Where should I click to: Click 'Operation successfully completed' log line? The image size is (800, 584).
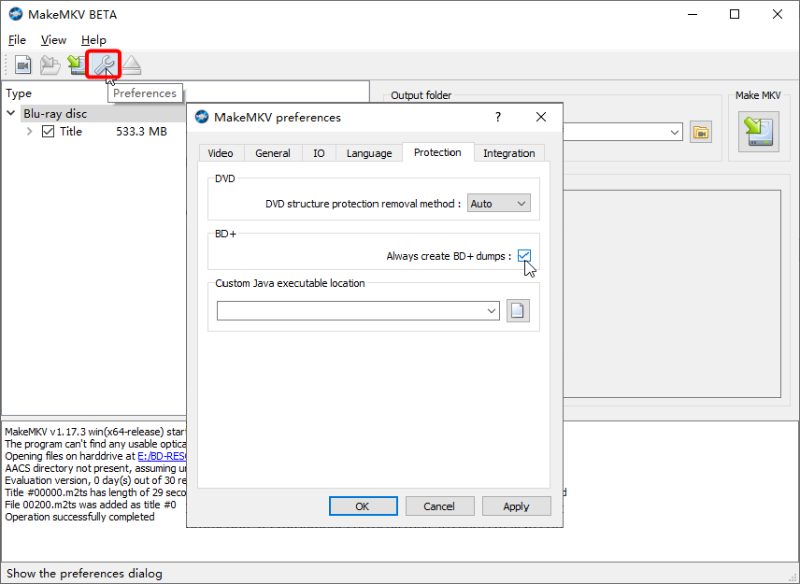click(80, 517)
